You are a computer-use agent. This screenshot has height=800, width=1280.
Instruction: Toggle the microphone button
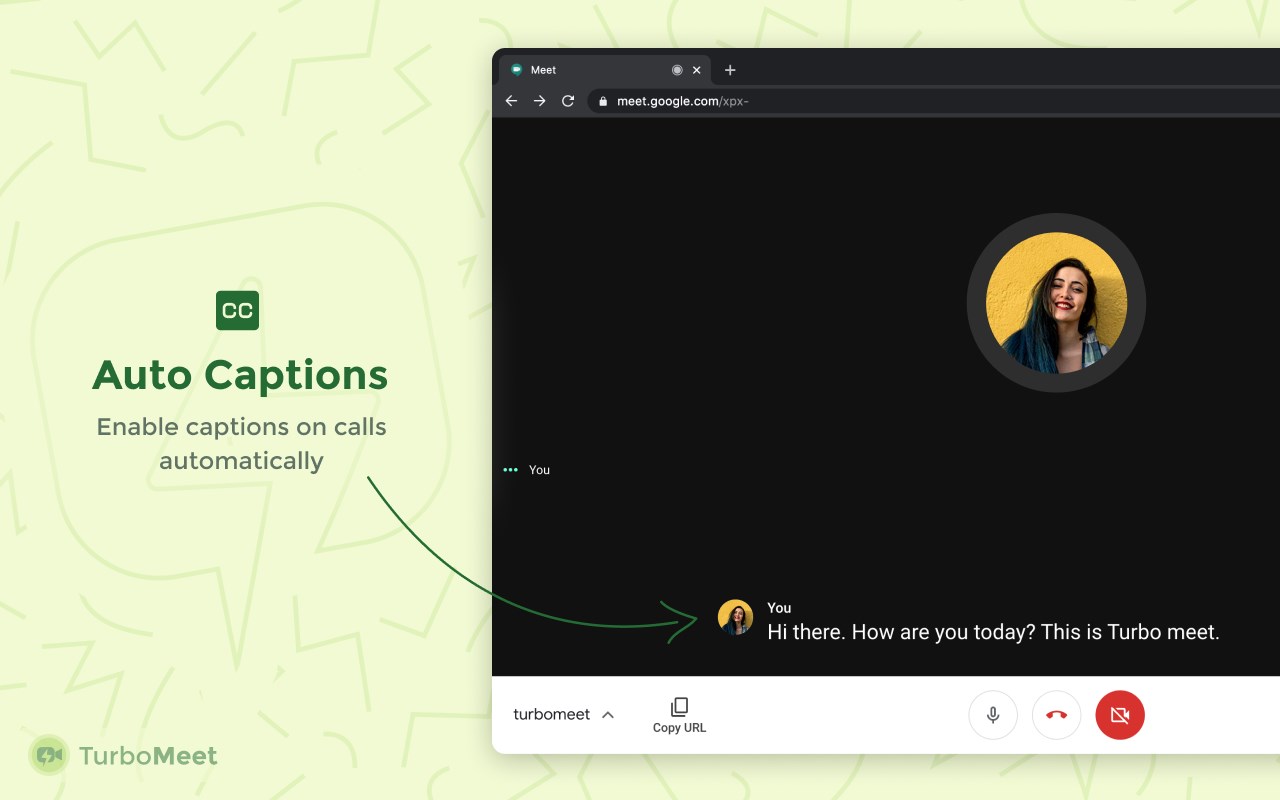pos(993,715)
